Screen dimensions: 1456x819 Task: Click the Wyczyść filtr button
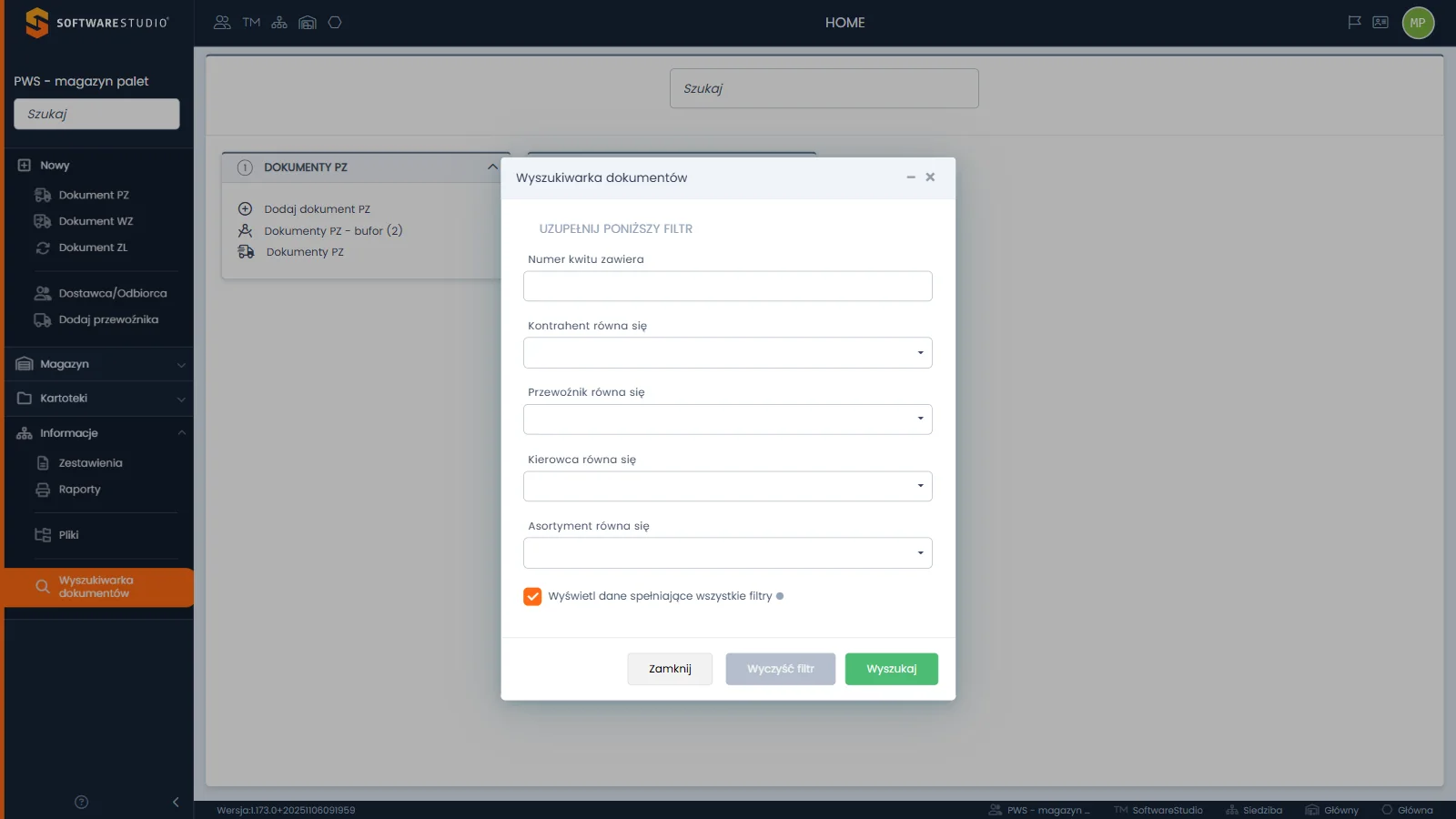click(781, 669)
